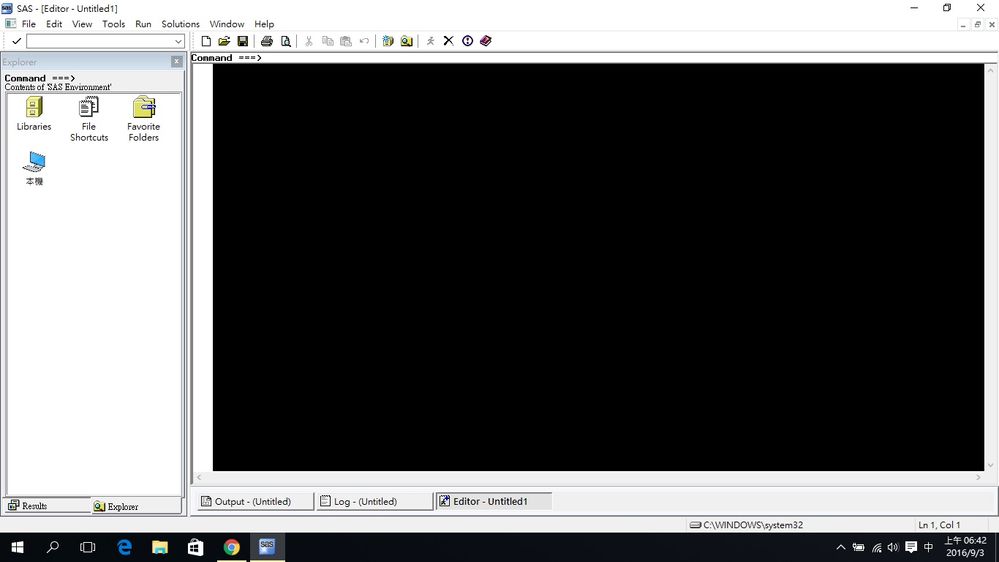Open the File menu
Viewport: 999px width, 562px height.
29,24
